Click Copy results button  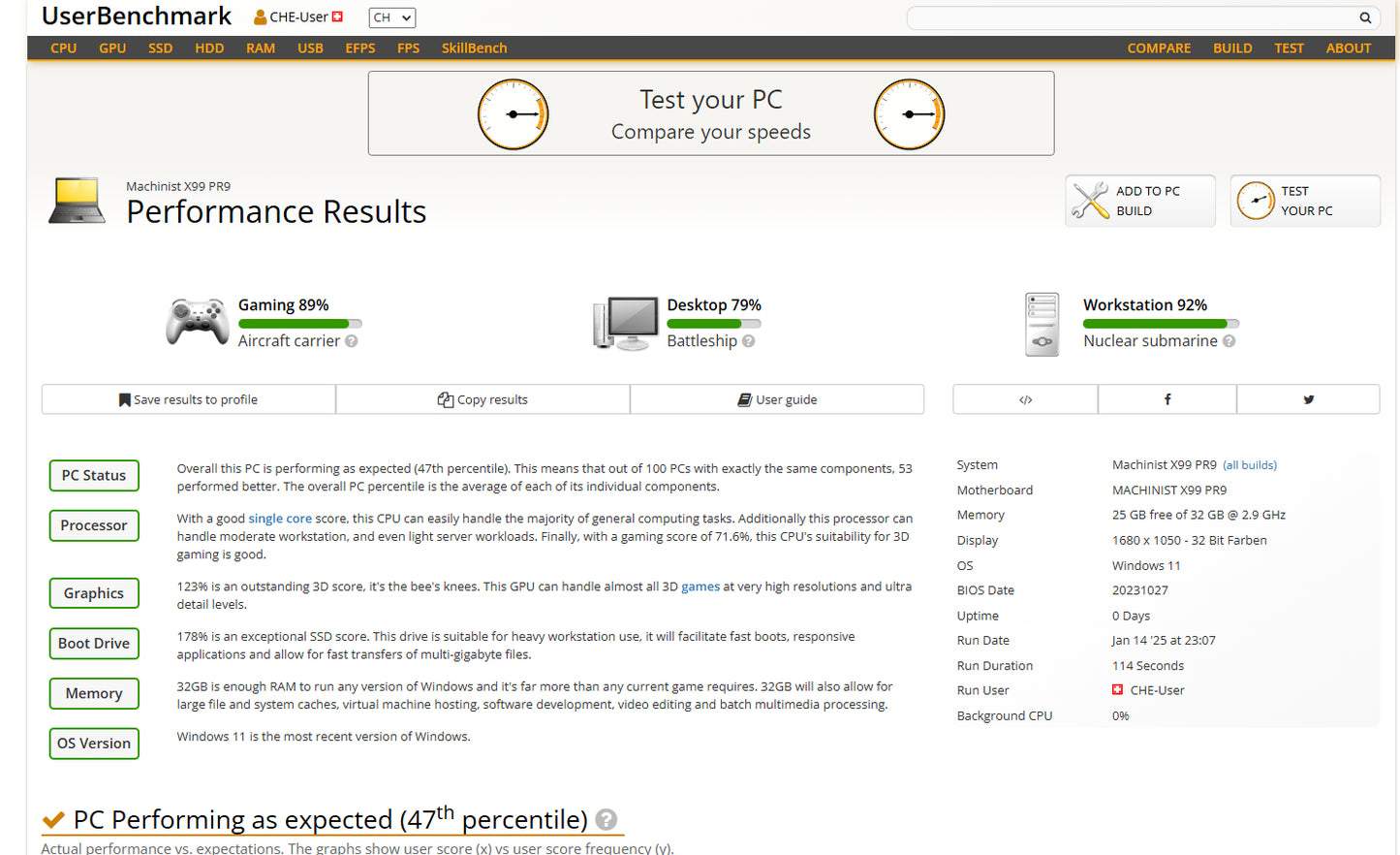pyautogui.click(x=482, y=399)
